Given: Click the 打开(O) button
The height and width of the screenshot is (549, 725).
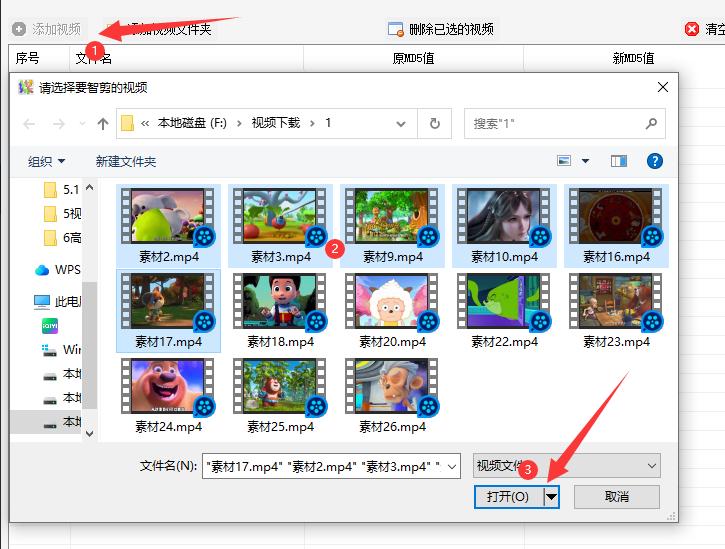Looking at the screenshot, I should click(x=509, y=497).
